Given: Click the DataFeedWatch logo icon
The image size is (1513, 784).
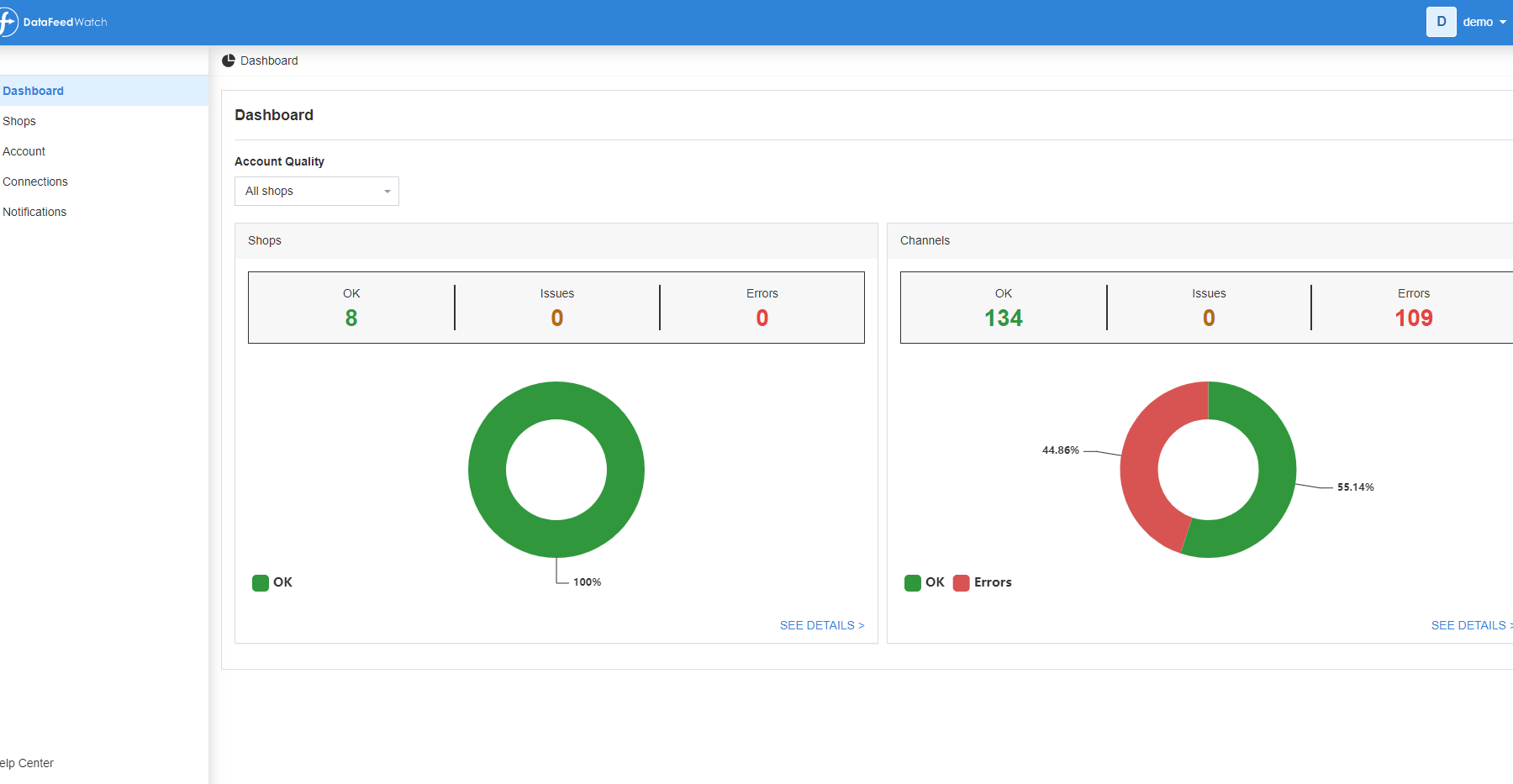Looking at the screenshot, I should coord(8,22).
